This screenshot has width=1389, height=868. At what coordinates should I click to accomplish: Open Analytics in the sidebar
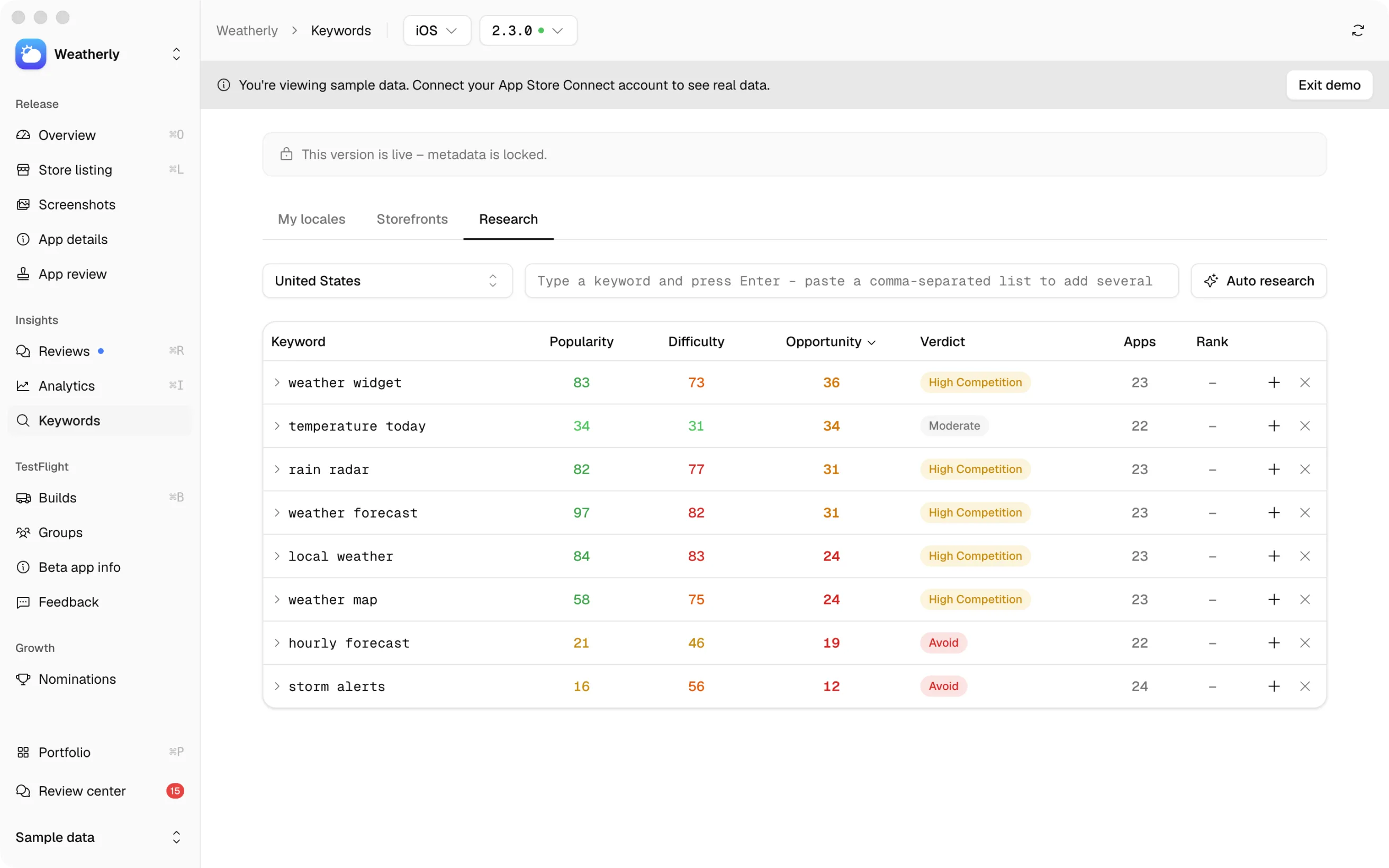(x=100, y=386)
